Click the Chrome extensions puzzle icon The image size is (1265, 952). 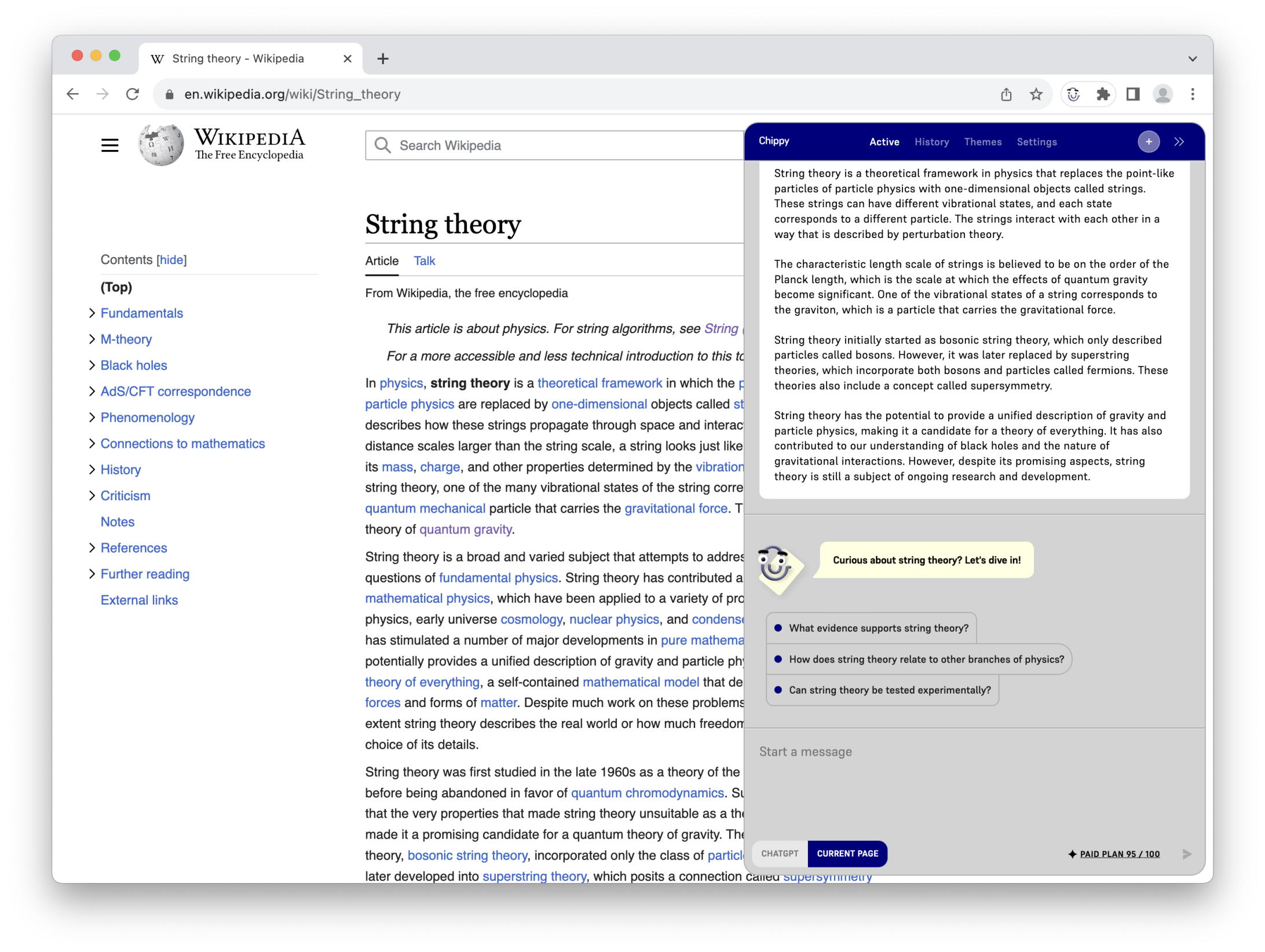tap(1101, 94)
